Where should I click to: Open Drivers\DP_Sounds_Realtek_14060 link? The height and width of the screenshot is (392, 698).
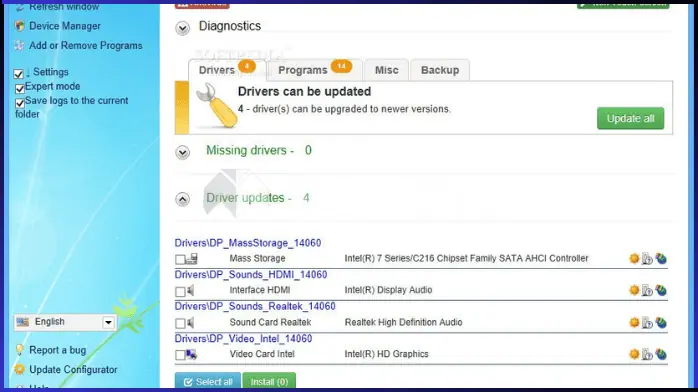point(255,307)
